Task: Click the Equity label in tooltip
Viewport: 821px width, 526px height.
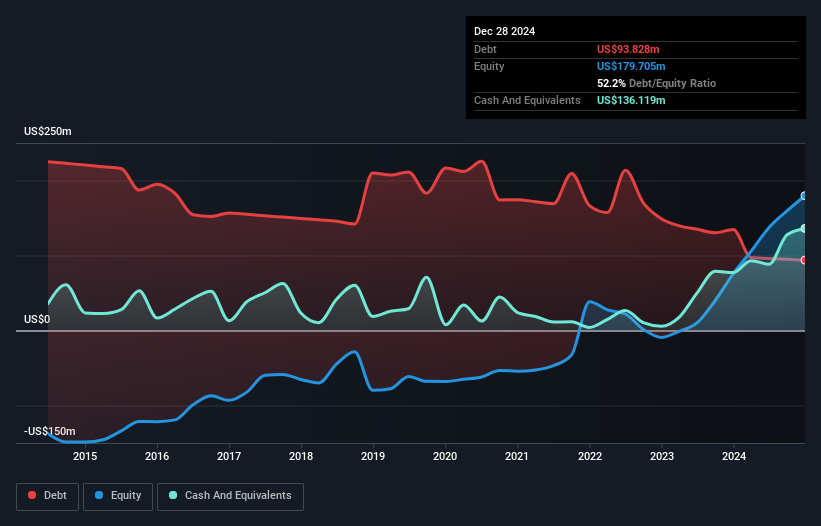Action: (x=489, y=66)
